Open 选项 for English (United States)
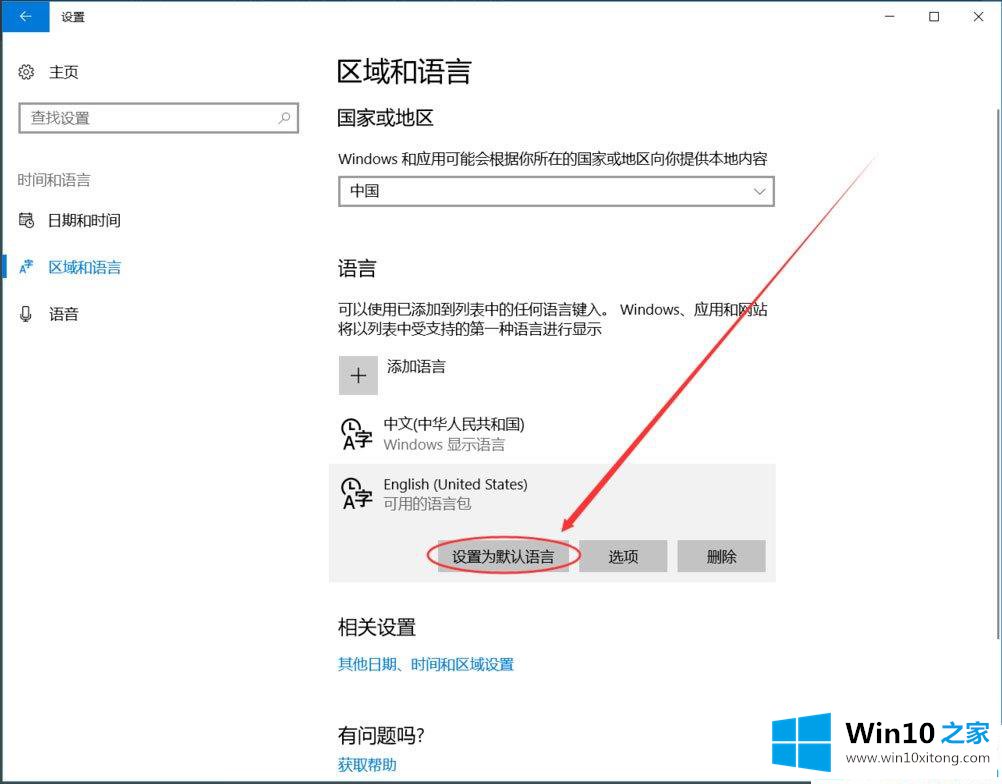 tap(623, 556)
